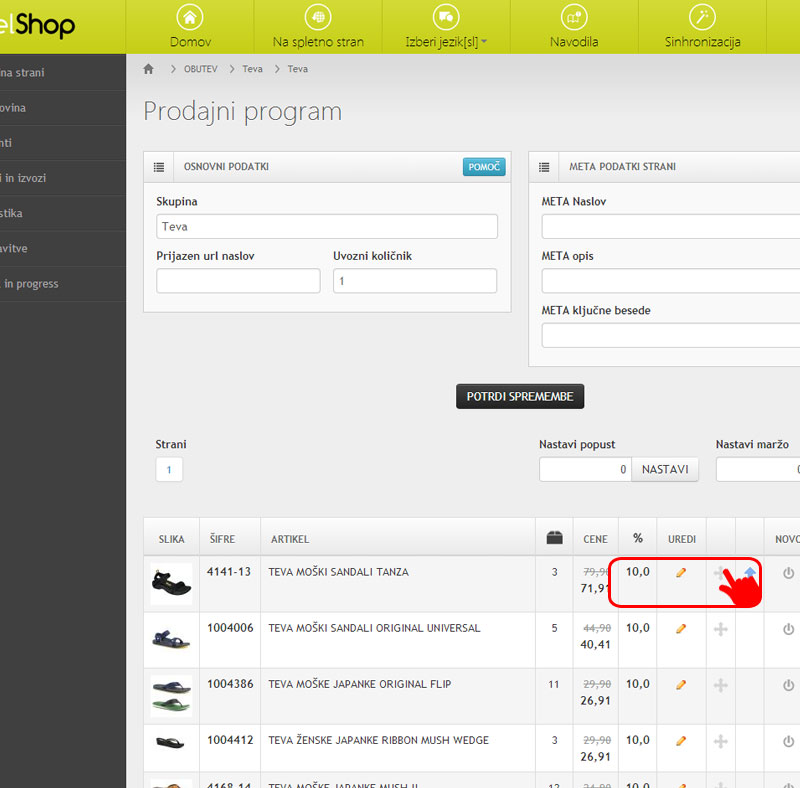Toggle power icon for RIBBON MUSH WEDGE row

788,742
